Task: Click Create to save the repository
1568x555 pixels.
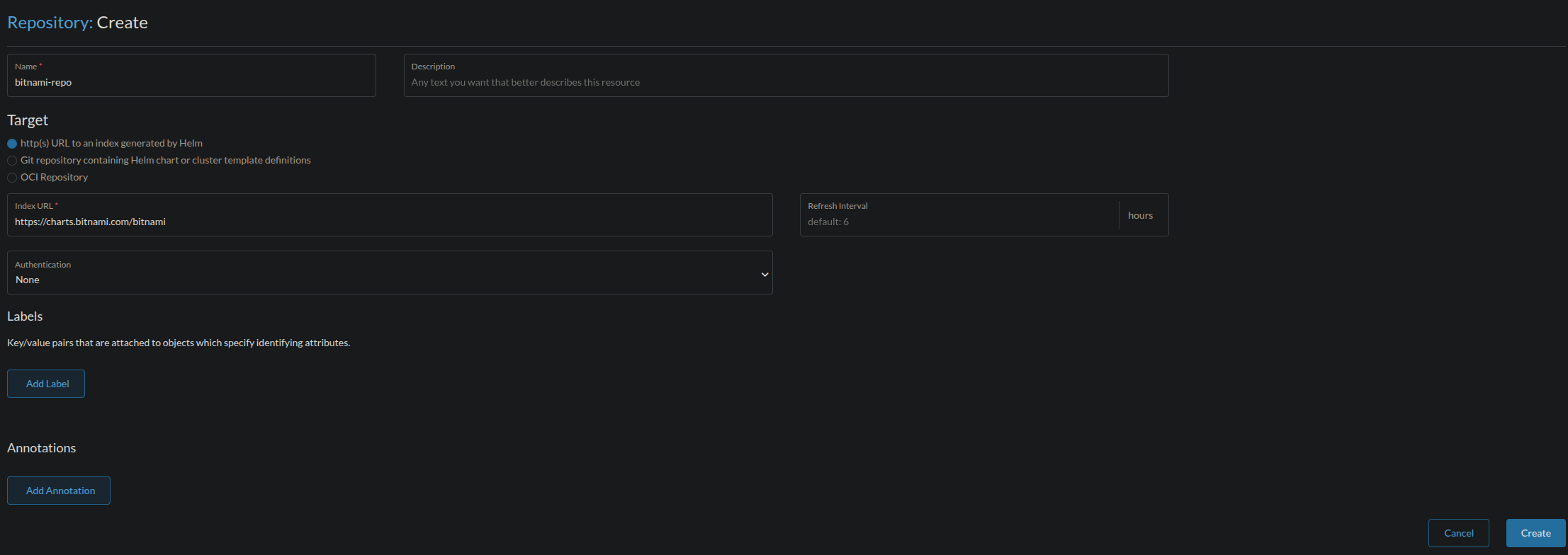Action: 1535,533
